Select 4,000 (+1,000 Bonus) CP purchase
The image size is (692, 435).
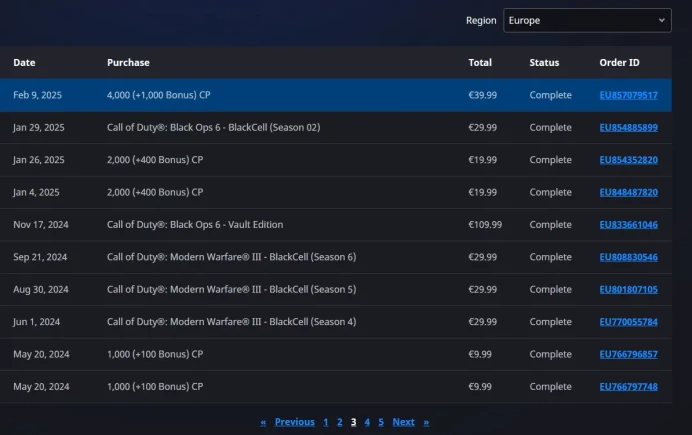[158, 95]
